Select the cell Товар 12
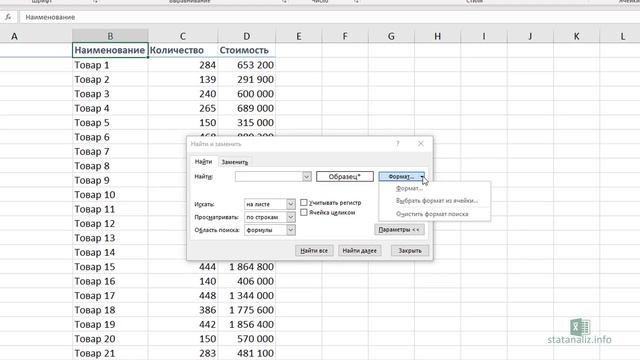640x360 pixels. click(x=110, y=223)
